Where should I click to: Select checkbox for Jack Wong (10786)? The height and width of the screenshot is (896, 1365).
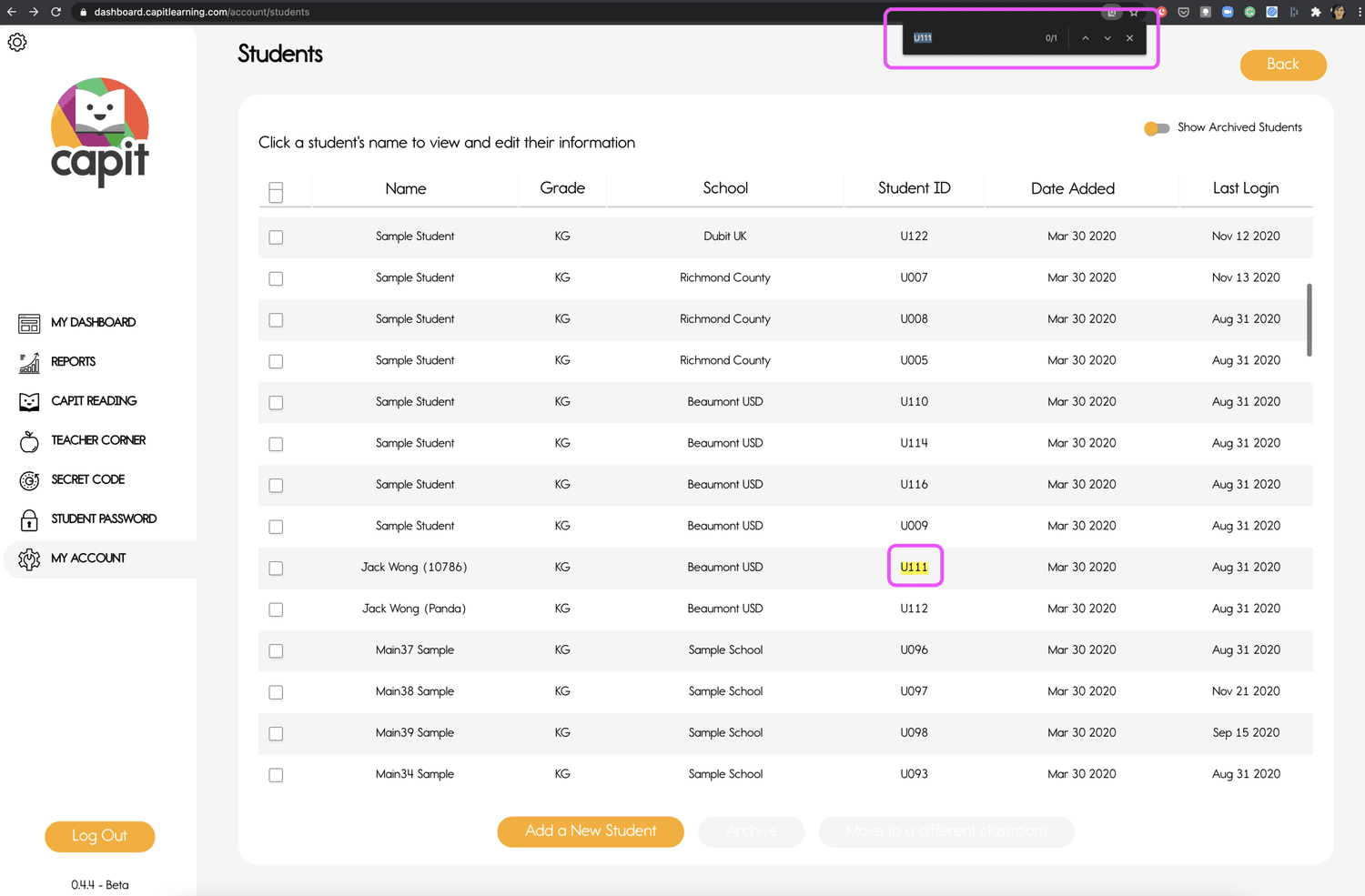click(x=276, y=569)
